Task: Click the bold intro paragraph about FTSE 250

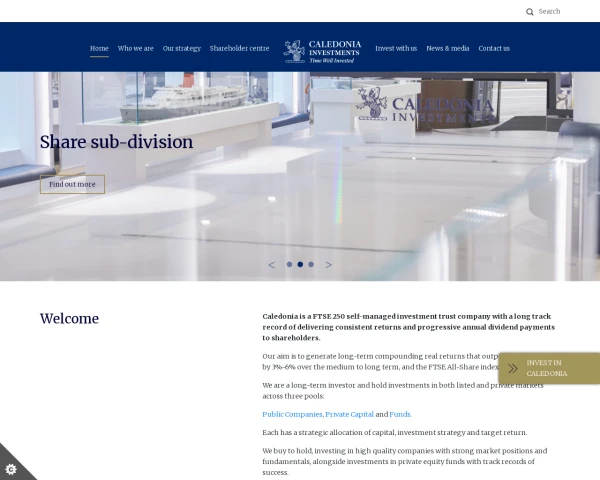Action: tap(408, 327)
